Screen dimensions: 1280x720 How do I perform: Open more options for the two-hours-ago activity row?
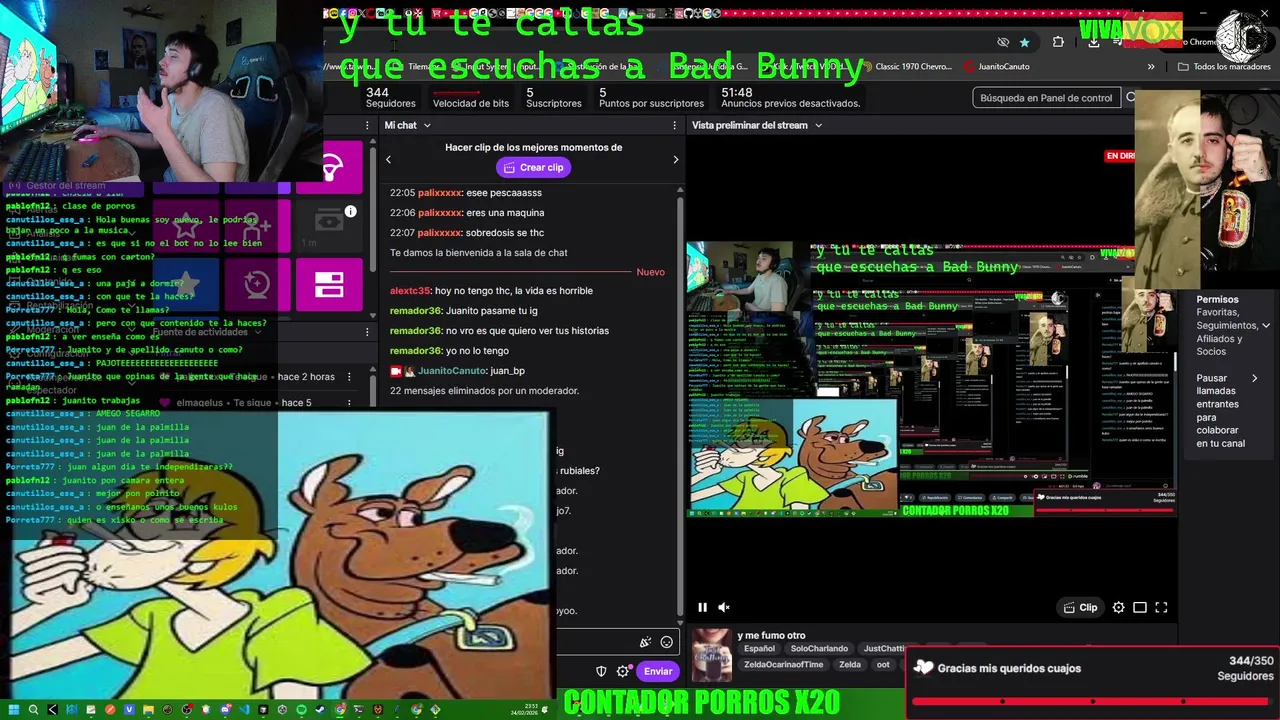click(x=348, y=377)
